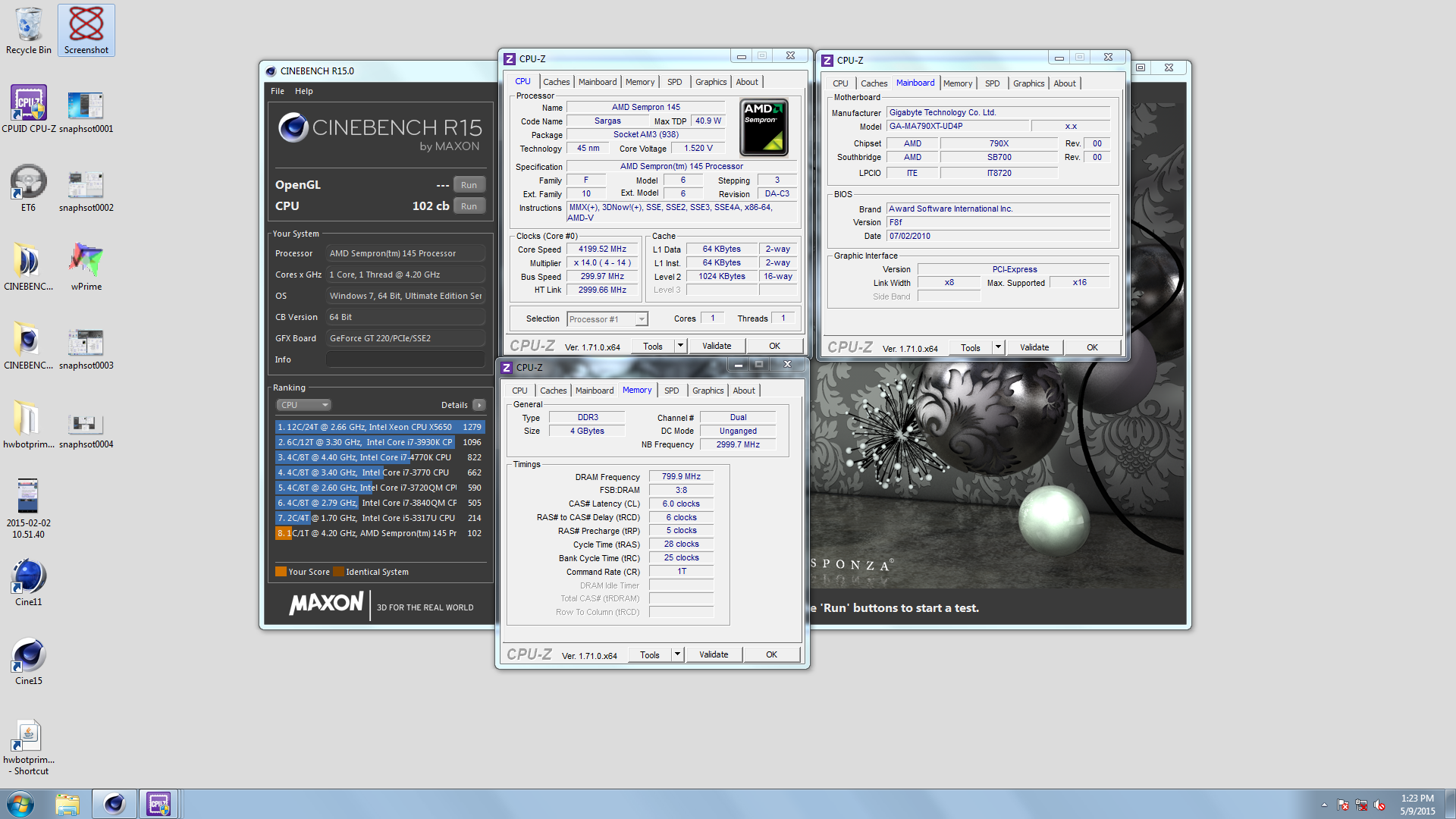Click OK in Mainboard window

(x=1092, y=347)
